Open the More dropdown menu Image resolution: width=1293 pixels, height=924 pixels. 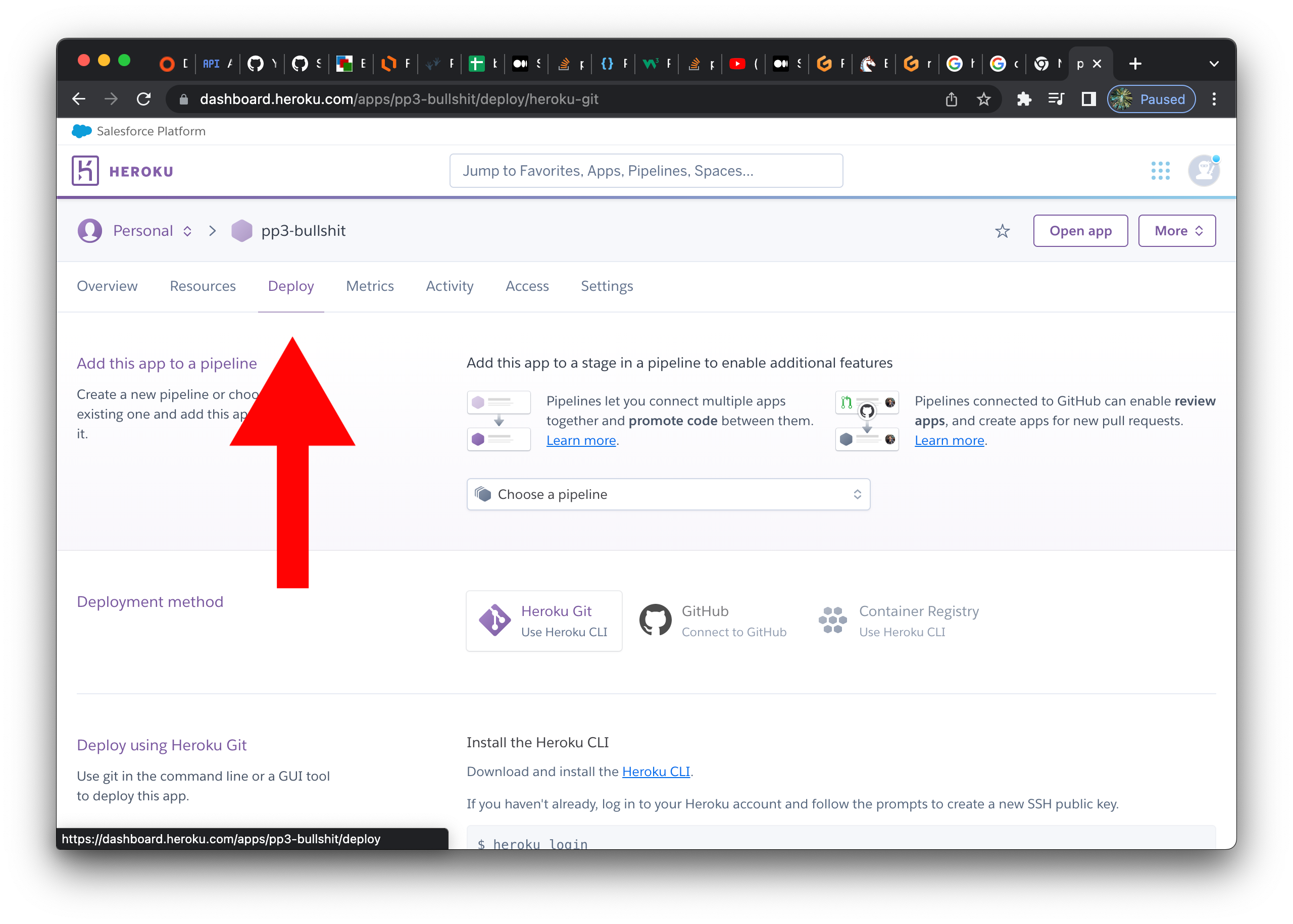coord(1176,231)
